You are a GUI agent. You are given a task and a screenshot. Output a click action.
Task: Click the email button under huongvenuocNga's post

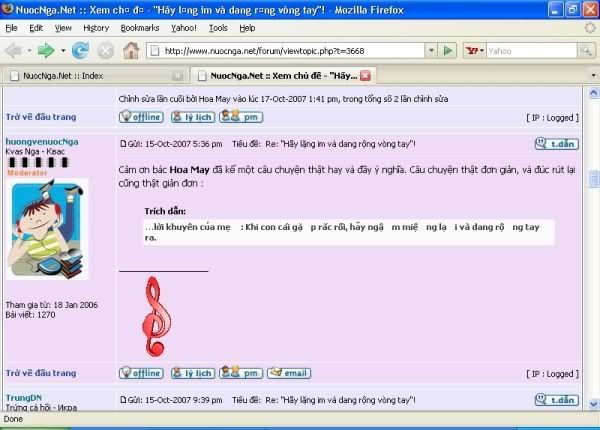tap(288, 373)
